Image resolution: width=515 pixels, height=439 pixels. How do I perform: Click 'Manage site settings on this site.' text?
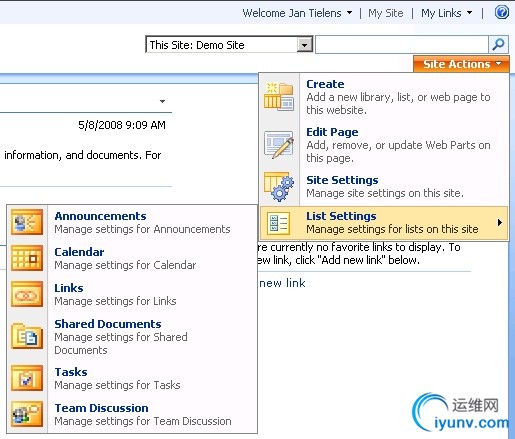(x=385, y=193)
